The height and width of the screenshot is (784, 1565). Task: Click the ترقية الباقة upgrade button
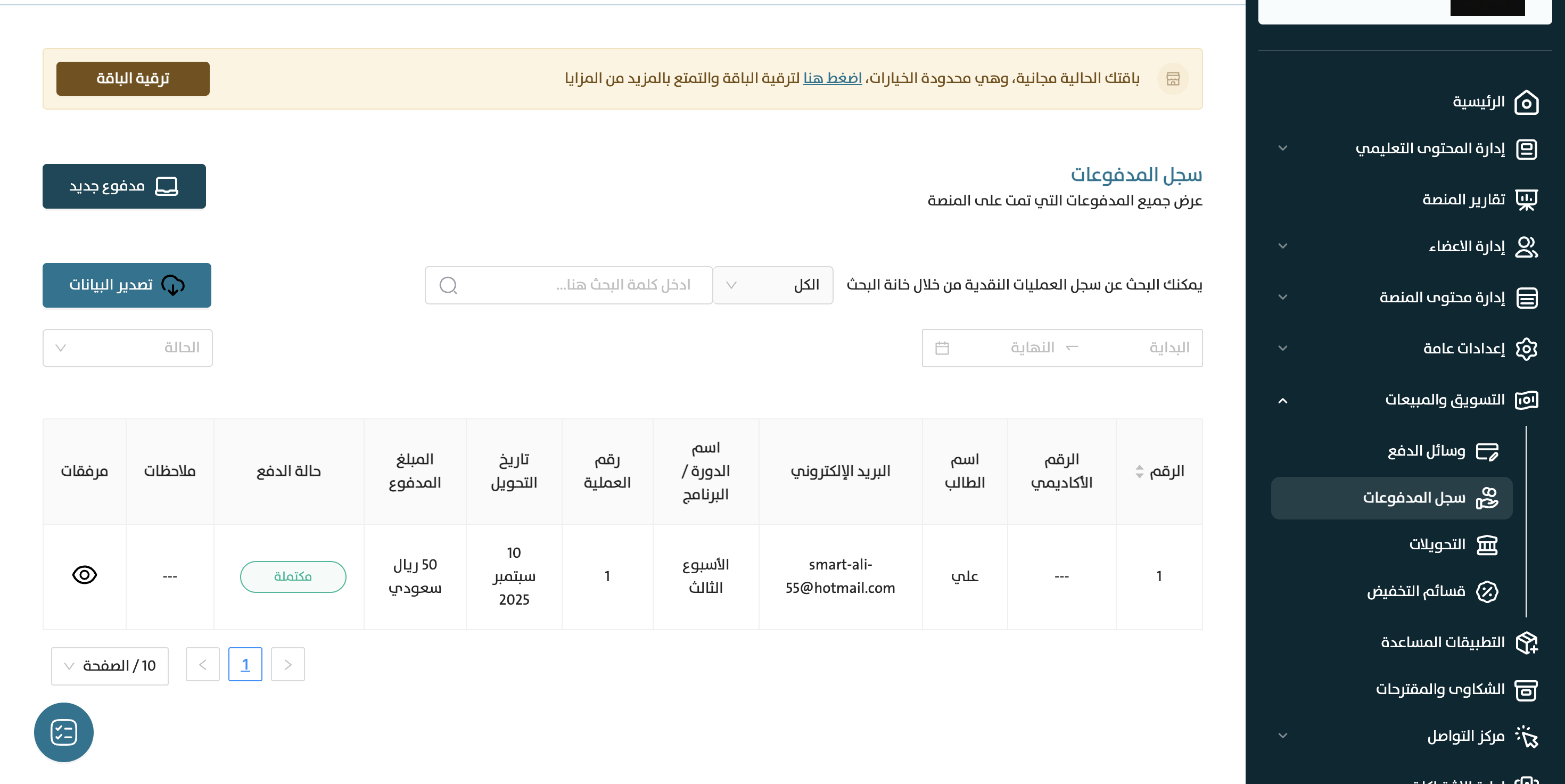[133, 78]
